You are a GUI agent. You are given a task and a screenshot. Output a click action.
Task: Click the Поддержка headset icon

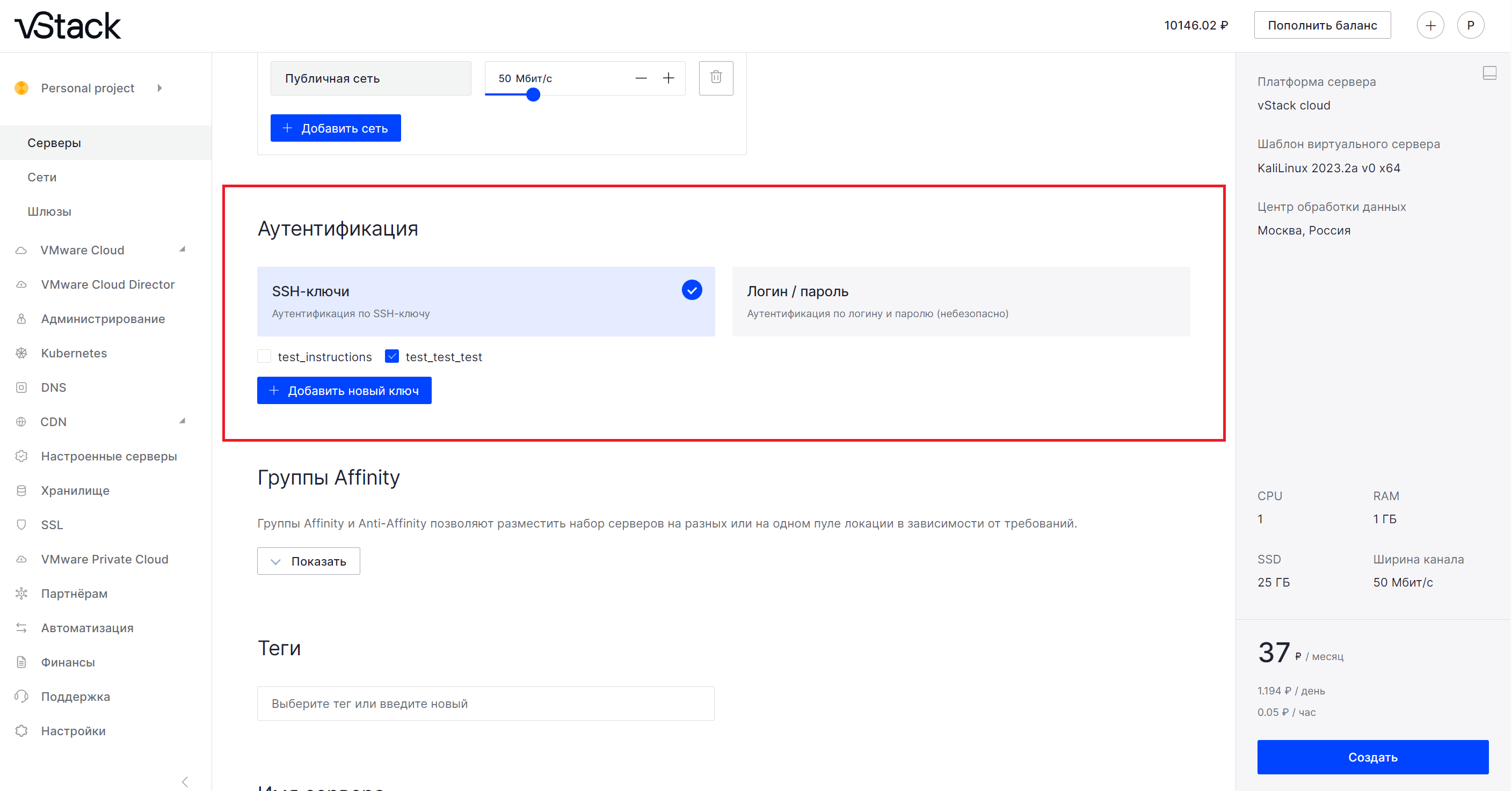coord(21,697)
